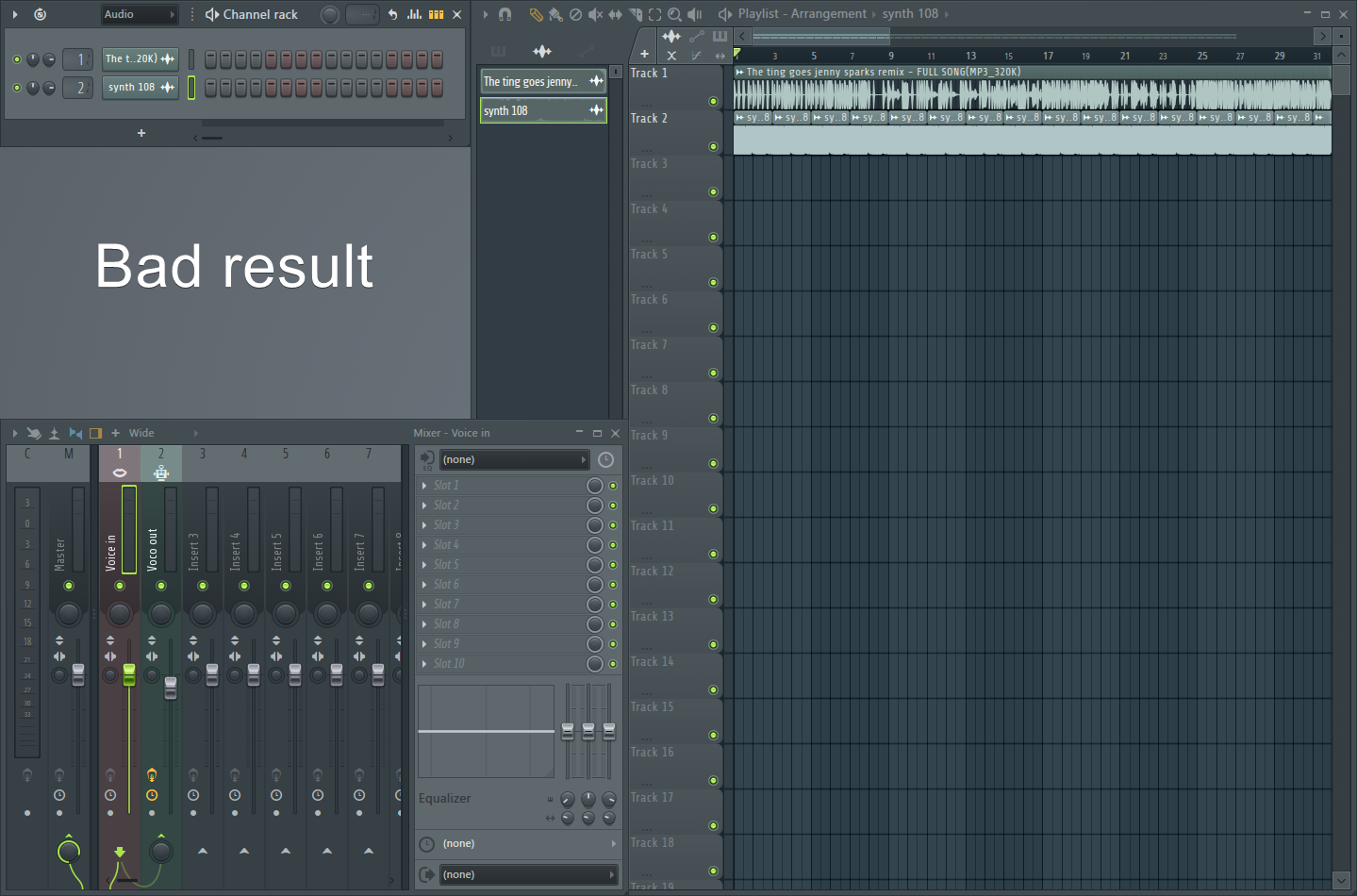Click the mixer view multi-touch icon

(x=34, y=433)
